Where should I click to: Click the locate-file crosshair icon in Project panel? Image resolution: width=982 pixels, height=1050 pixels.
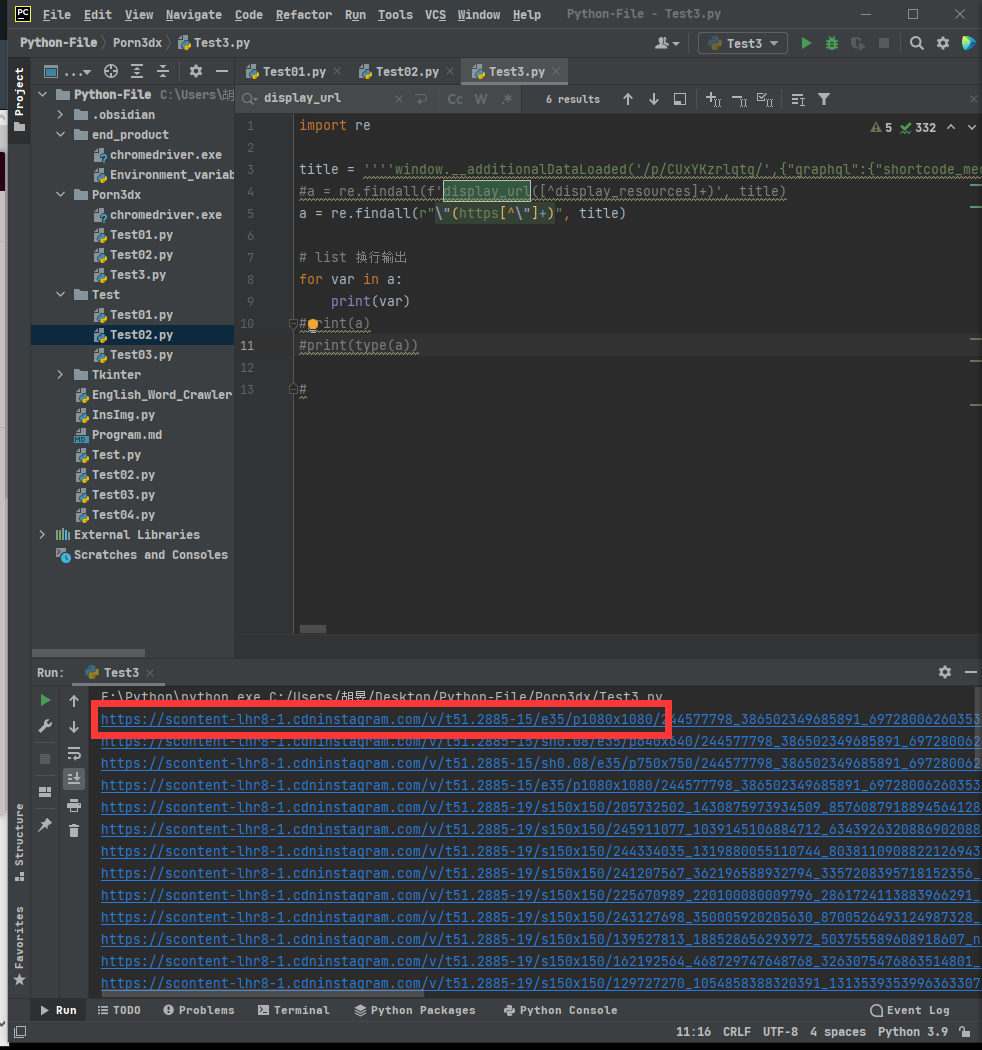tap(111, 72)
